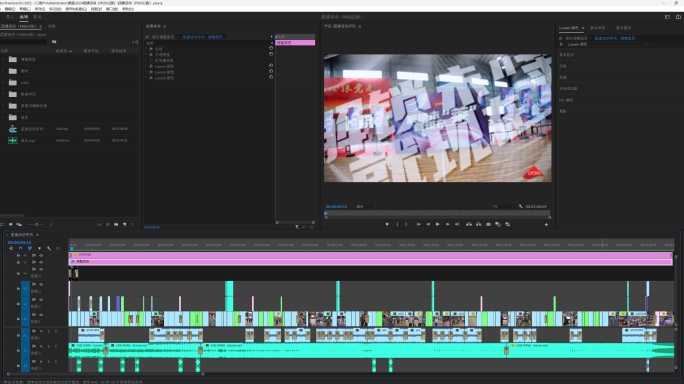This screenshot has height=384, width=684.
Task: Click the Export Frame camera icon
Action: (x=488, y=224)
